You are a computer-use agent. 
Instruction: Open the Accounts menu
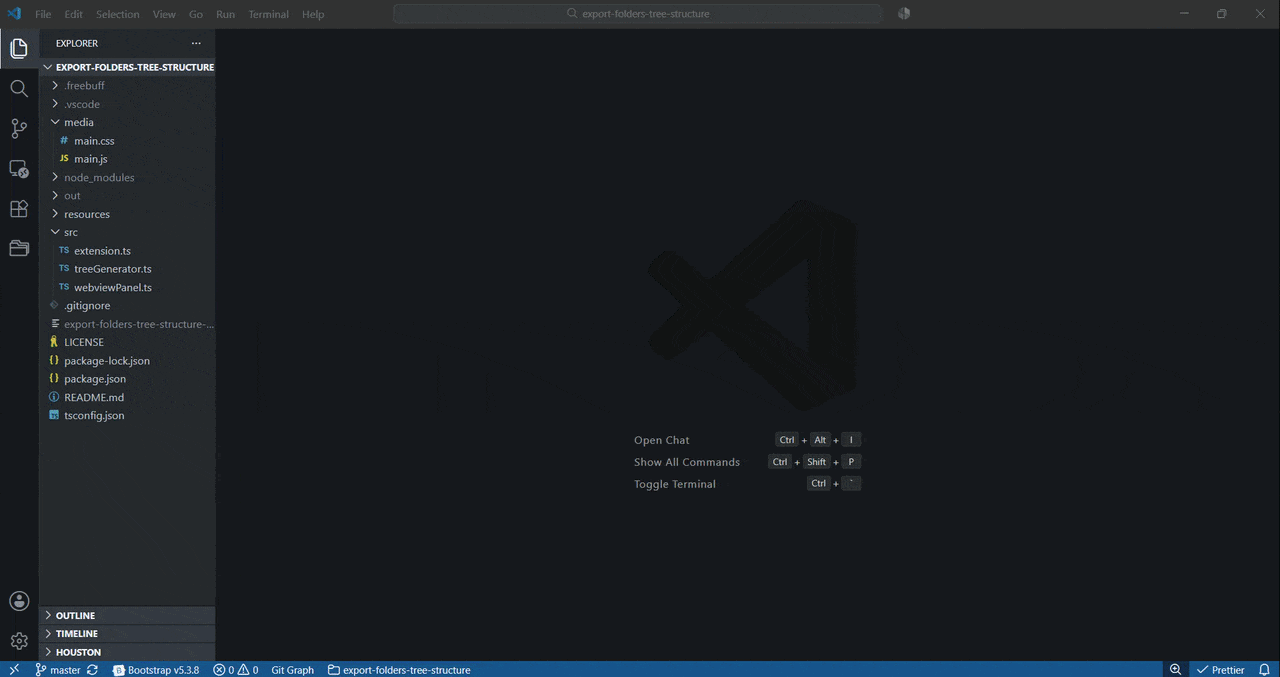point(19,601)
